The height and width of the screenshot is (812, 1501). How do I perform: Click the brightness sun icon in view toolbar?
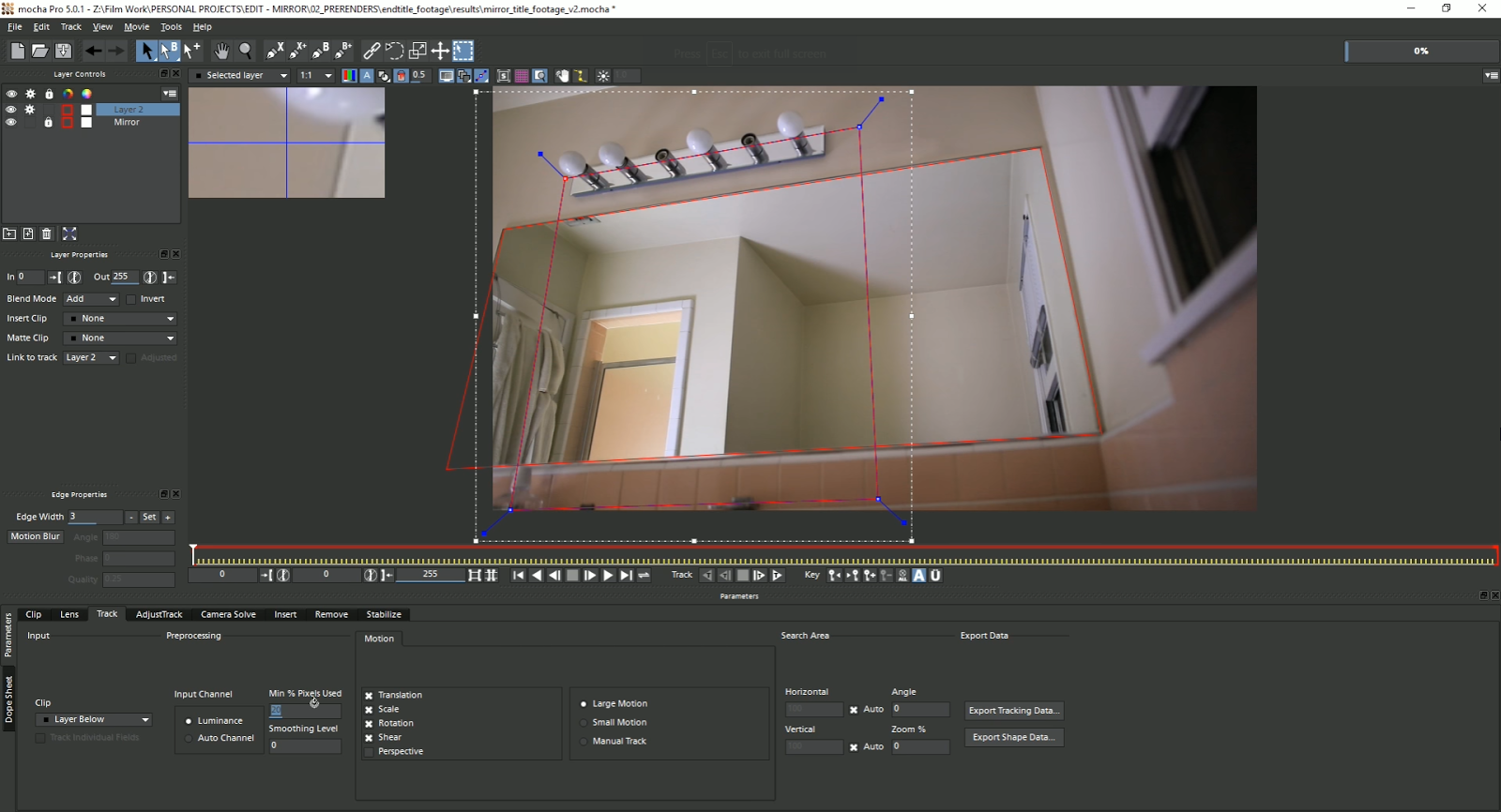603,76
